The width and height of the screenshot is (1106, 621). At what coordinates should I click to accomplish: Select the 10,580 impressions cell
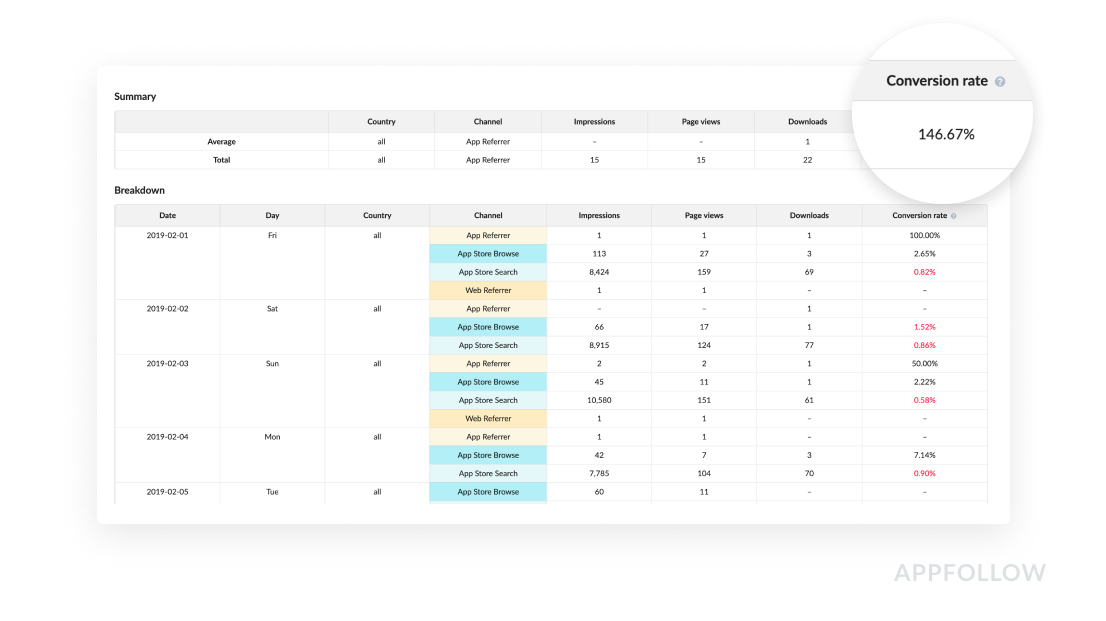[x=598, y=400]
